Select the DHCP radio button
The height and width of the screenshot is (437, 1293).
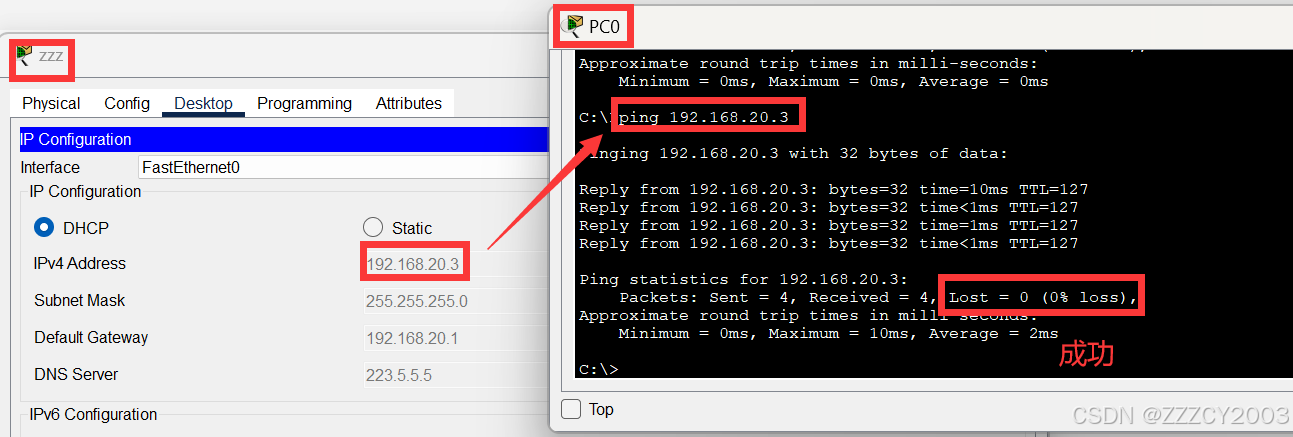click(x=44, y=227)
